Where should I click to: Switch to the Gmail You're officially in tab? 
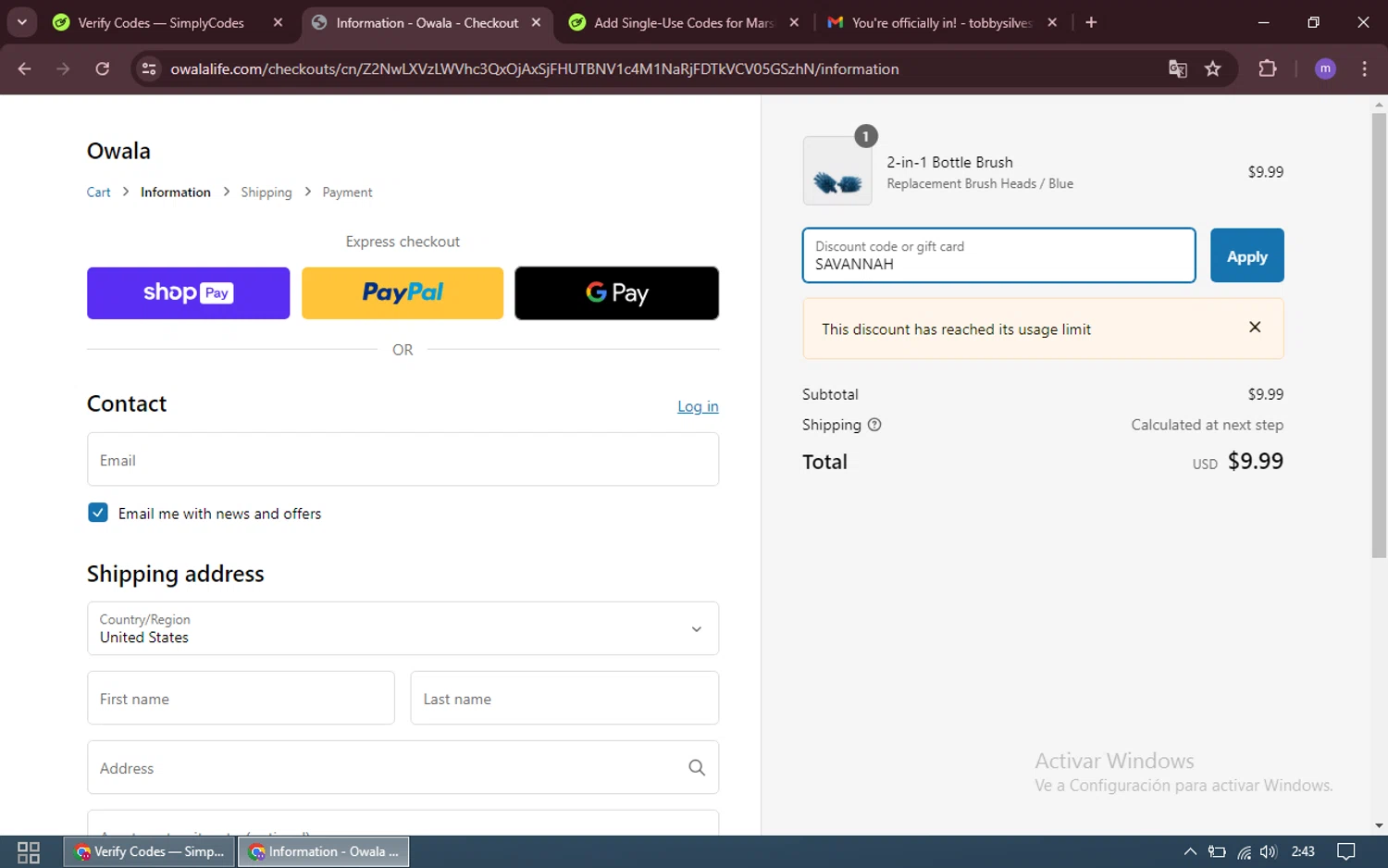point(941,22)
